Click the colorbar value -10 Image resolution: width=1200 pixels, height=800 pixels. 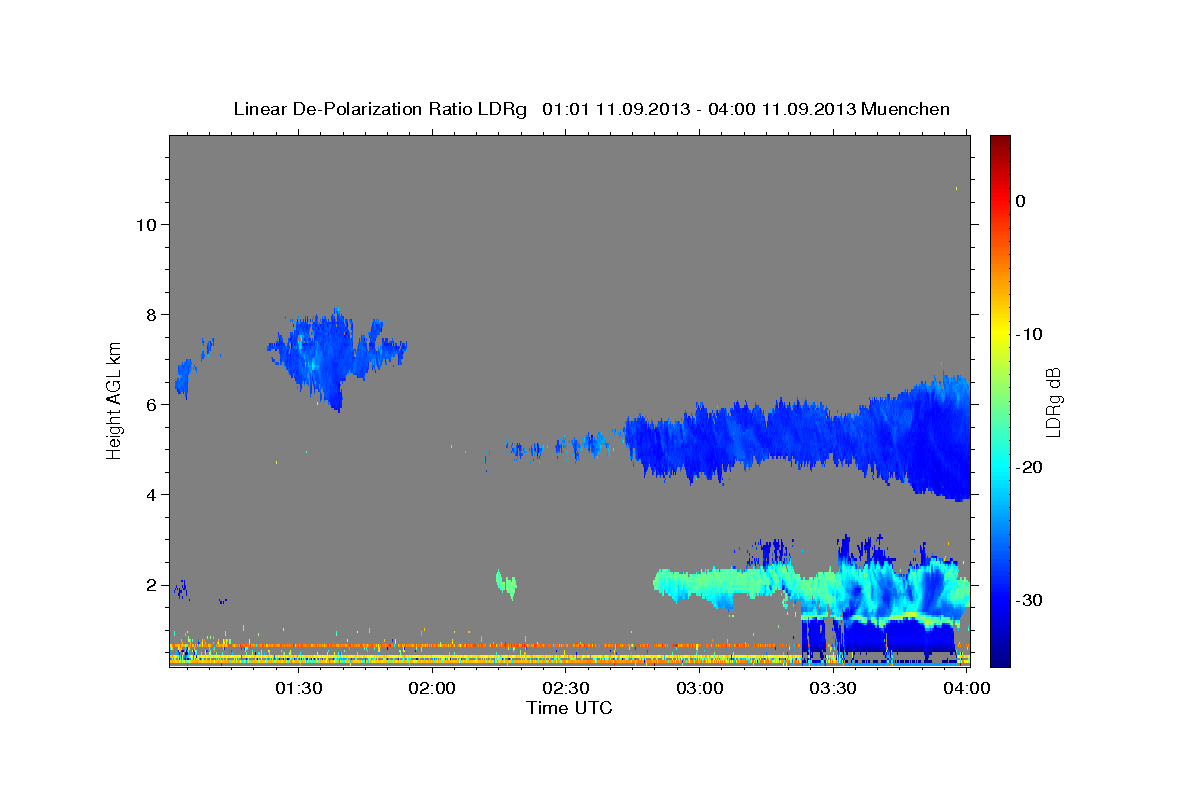click(1029, 334)
